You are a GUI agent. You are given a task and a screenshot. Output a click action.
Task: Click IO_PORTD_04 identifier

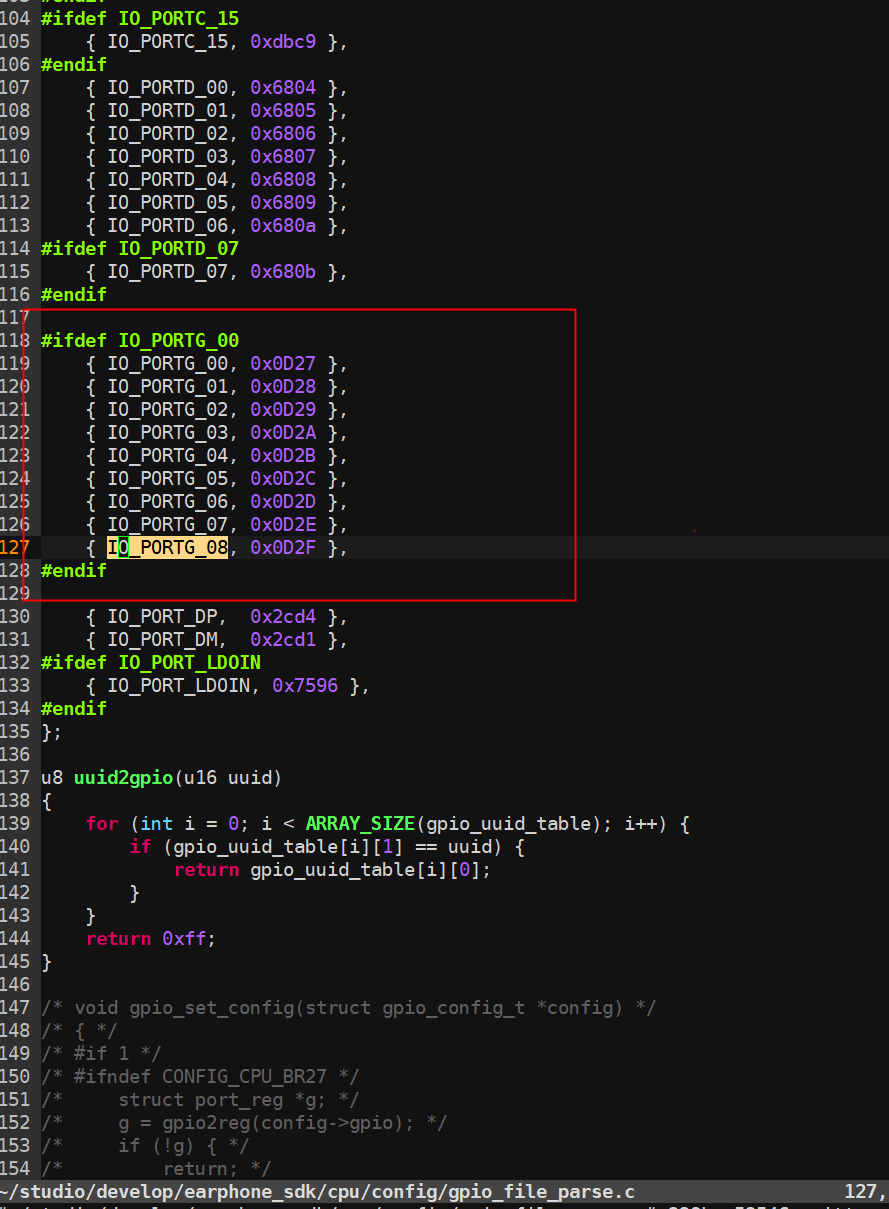(168, 180)
